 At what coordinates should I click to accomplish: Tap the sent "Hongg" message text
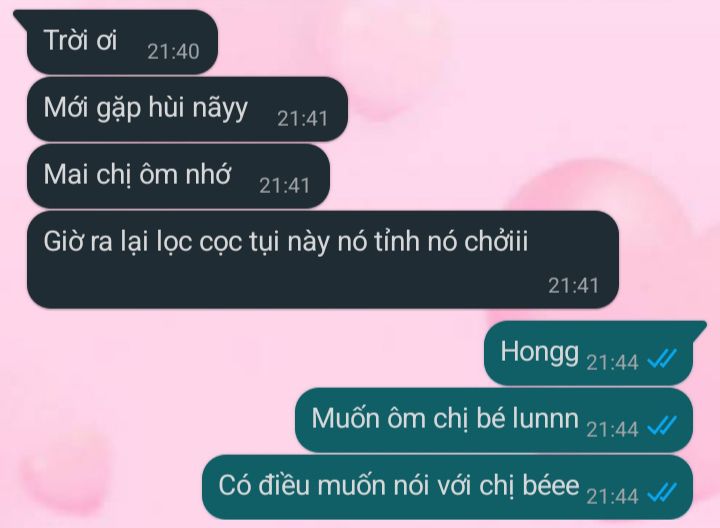pos(540,353)
